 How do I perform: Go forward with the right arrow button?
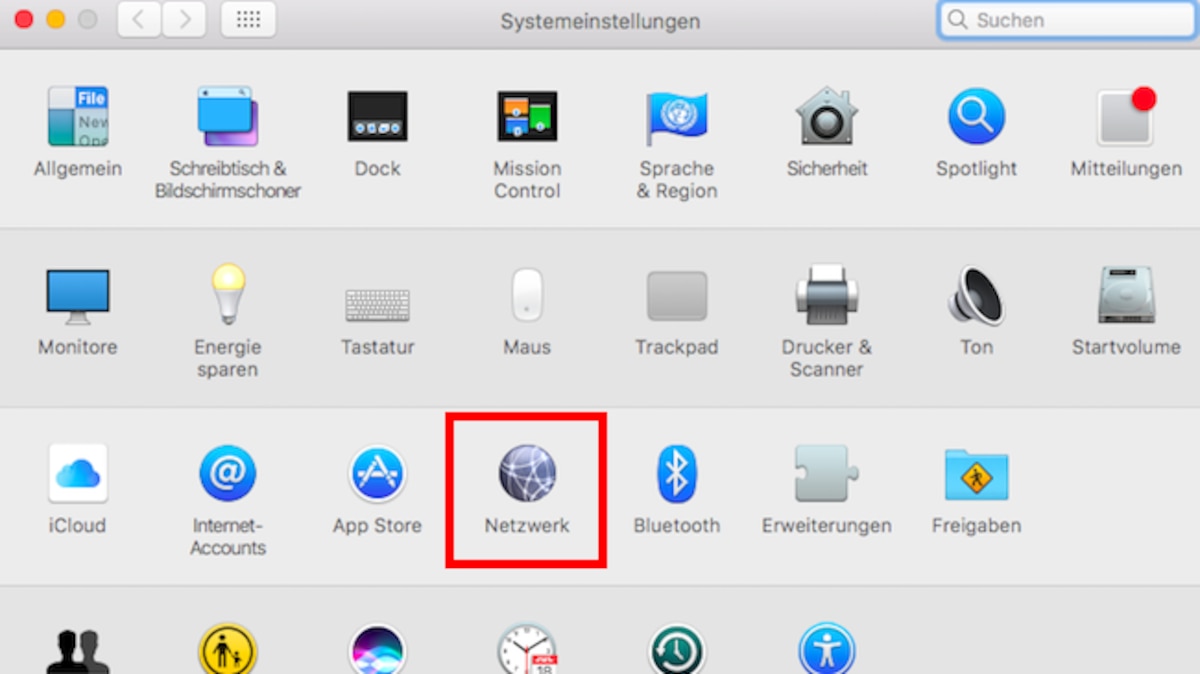[x=182, y=20]
